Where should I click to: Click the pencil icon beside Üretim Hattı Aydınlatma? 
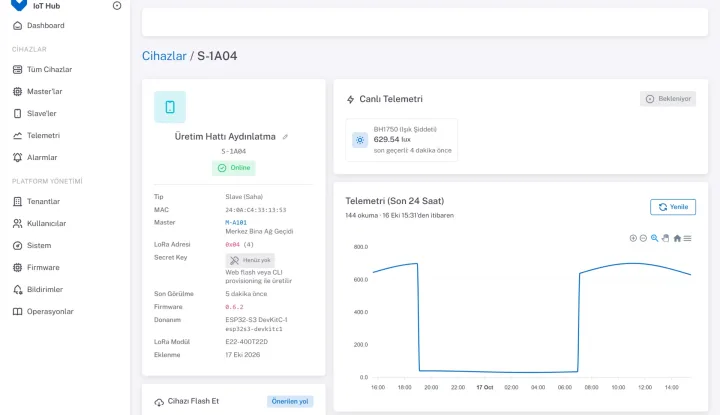click(285, 137)
